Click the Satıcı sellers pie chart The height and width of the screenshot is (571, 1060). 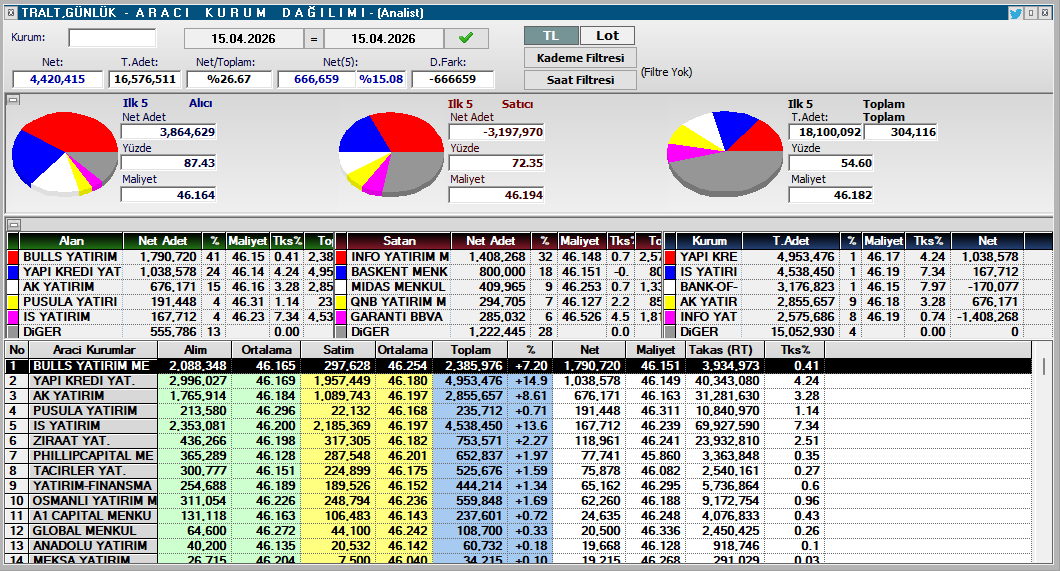pyautogui.click(x=391, y=154)
